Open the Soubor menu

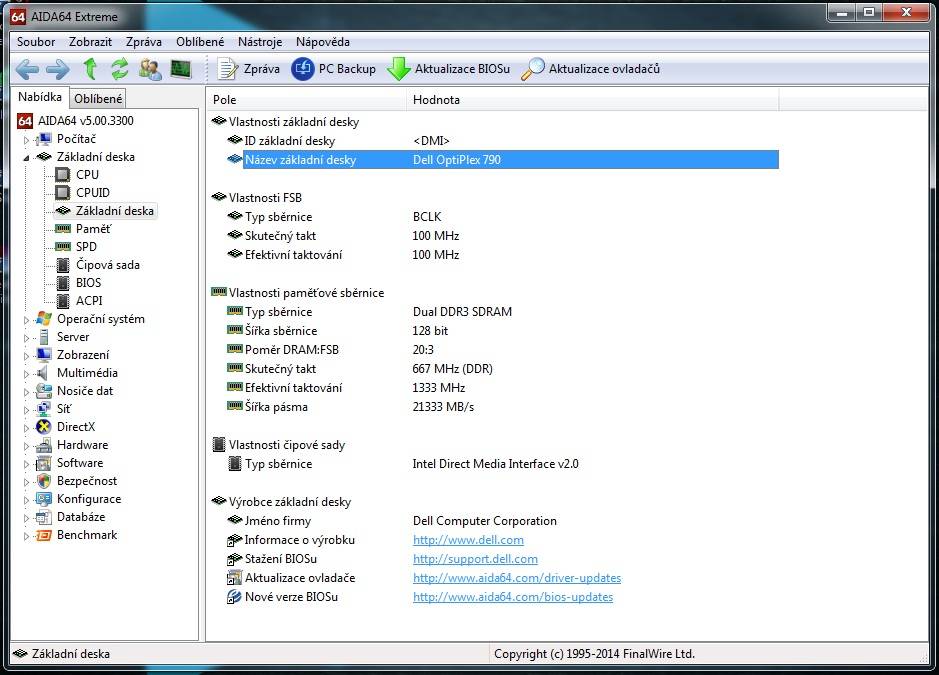coord(36,42)
